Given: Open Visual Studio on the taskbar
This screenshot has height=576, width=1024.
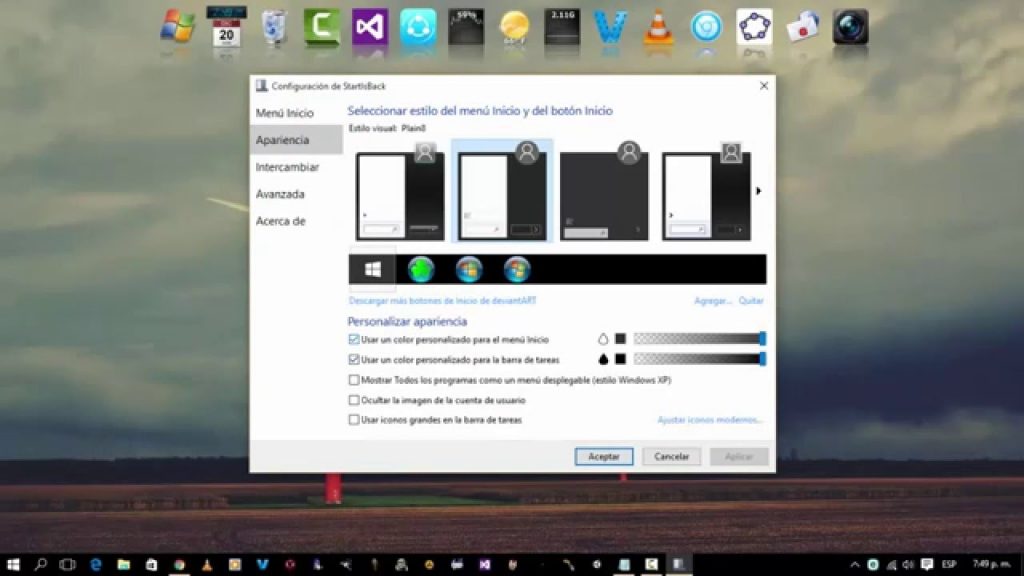Looking at the screenshot, I should point(485,564).
